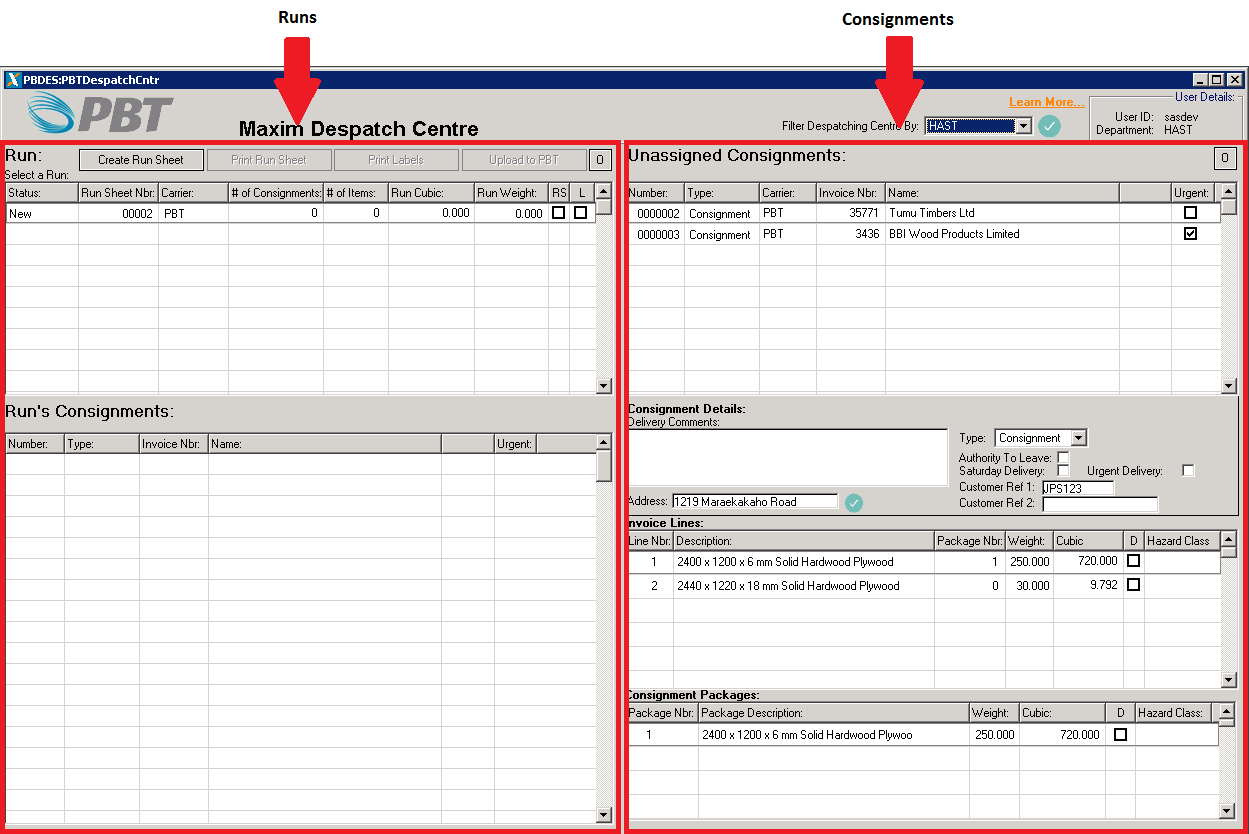
Task: Open the Filter Despatching Centre By dropdown
Action: click(x=1023, y=126)
